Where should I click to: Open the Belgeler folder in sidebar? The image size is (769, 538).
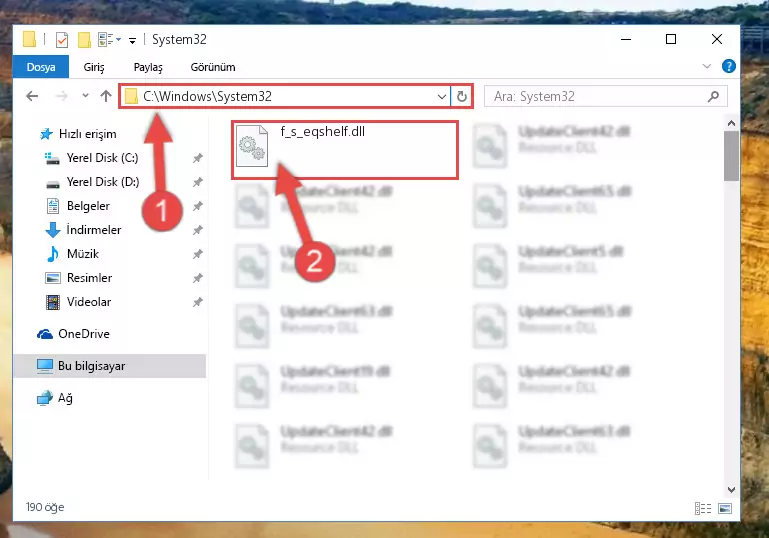click(x=88, y=206)
